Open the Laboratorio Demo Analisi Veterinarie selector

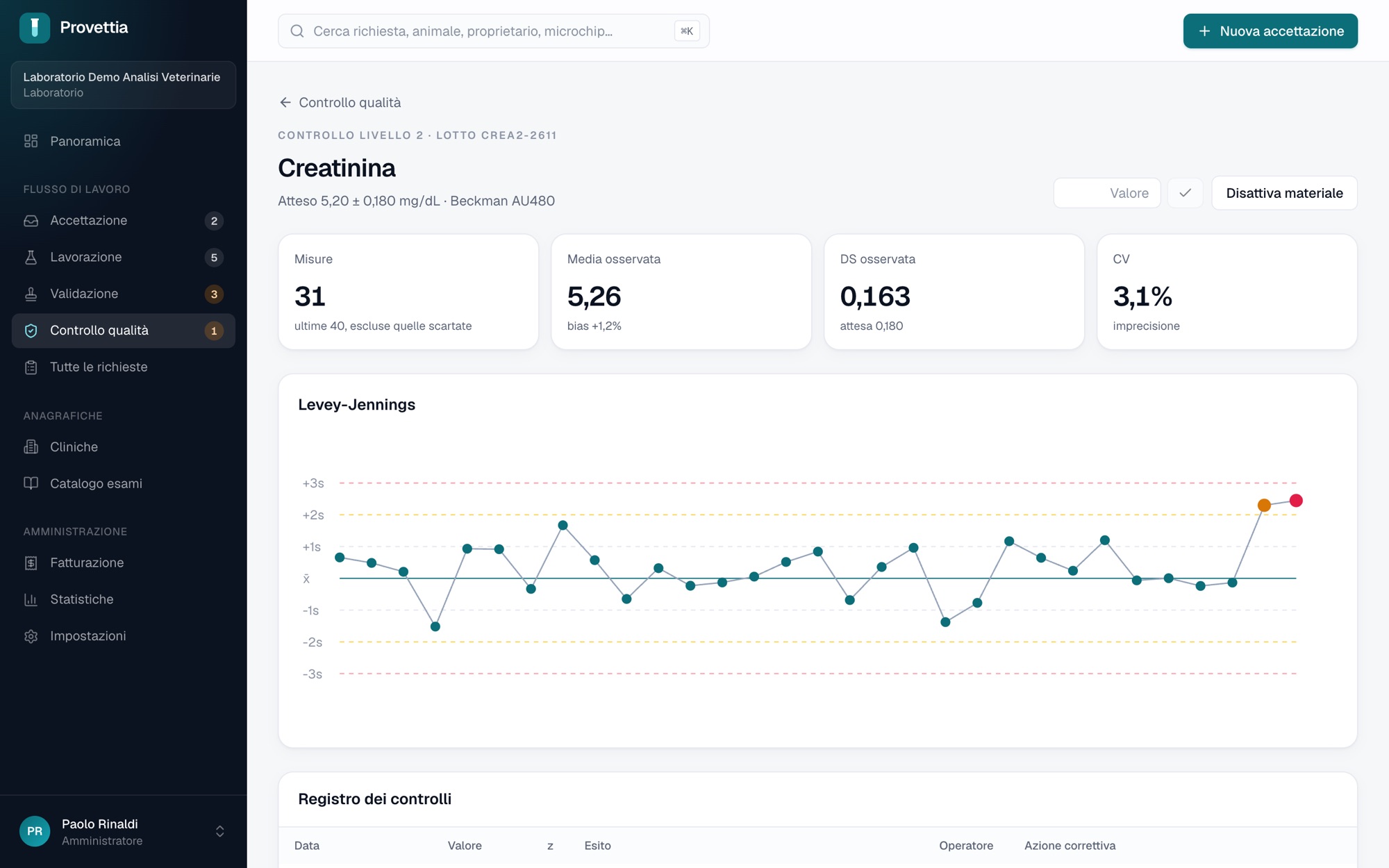pos(123,85)
